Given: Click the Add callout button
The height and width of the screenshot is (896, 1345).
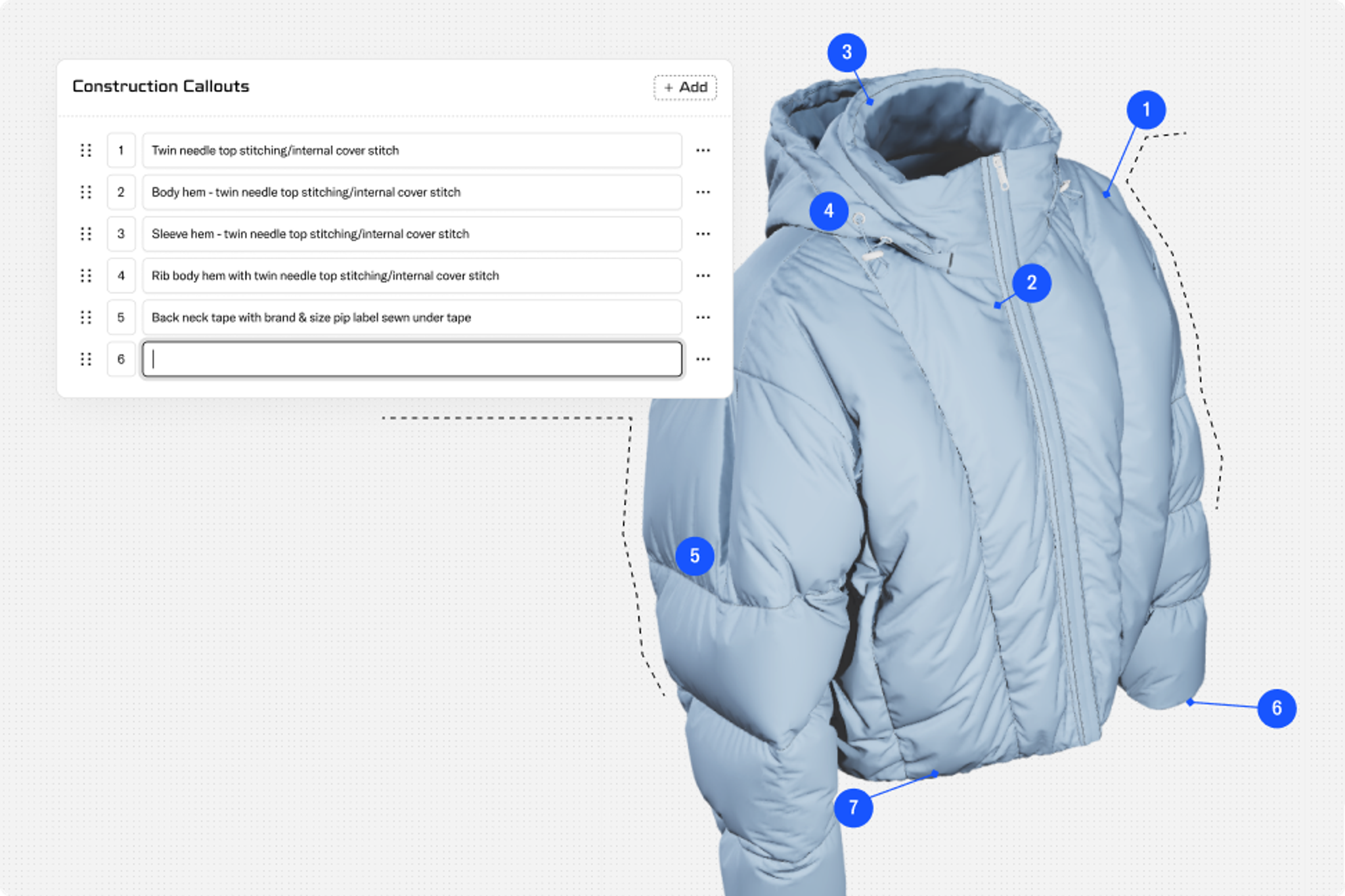Looking at the screenshot, I should 685,87.
